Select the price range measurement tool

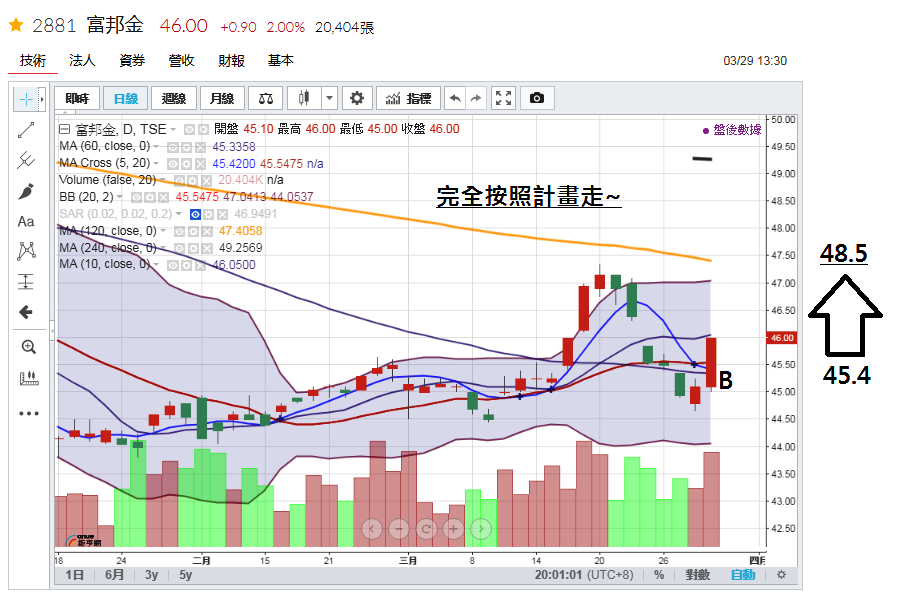tap(26, 281)
